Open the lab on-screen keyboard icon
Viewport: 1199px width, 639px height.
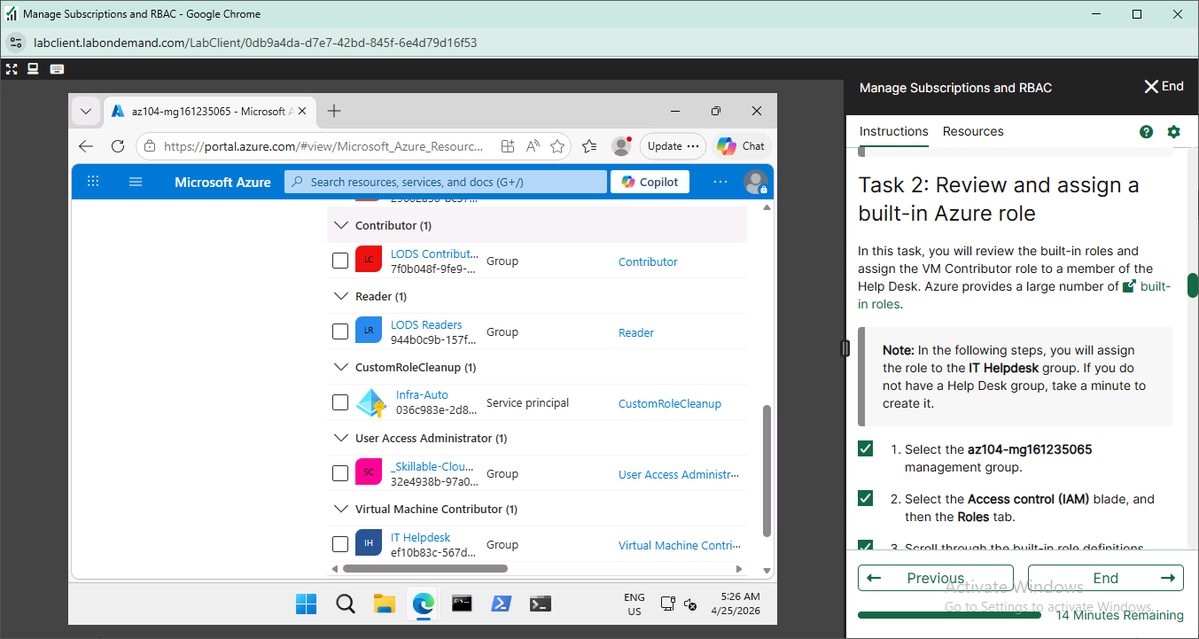click(x=57, y=69)
